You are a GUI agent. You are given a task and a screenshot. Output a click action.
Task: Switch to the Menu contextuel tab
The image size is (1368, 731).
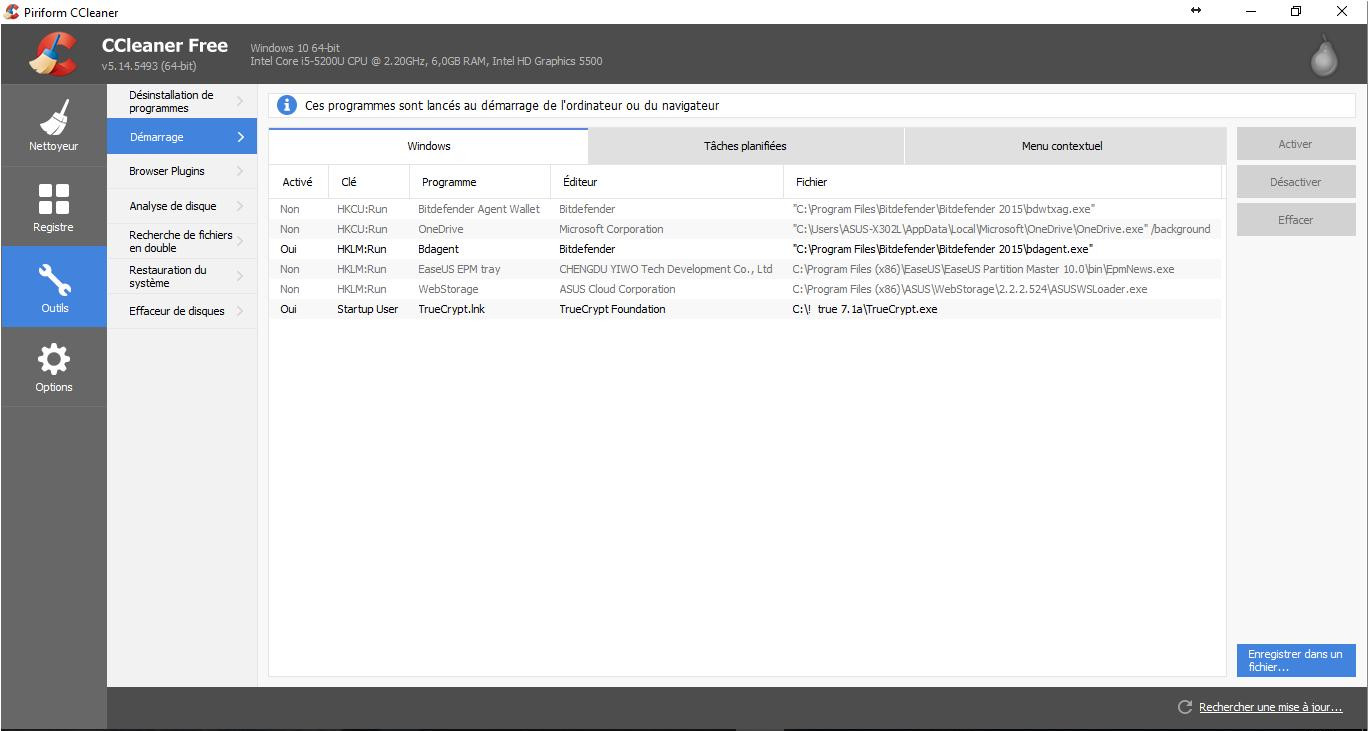click(x=1064, y=146)
